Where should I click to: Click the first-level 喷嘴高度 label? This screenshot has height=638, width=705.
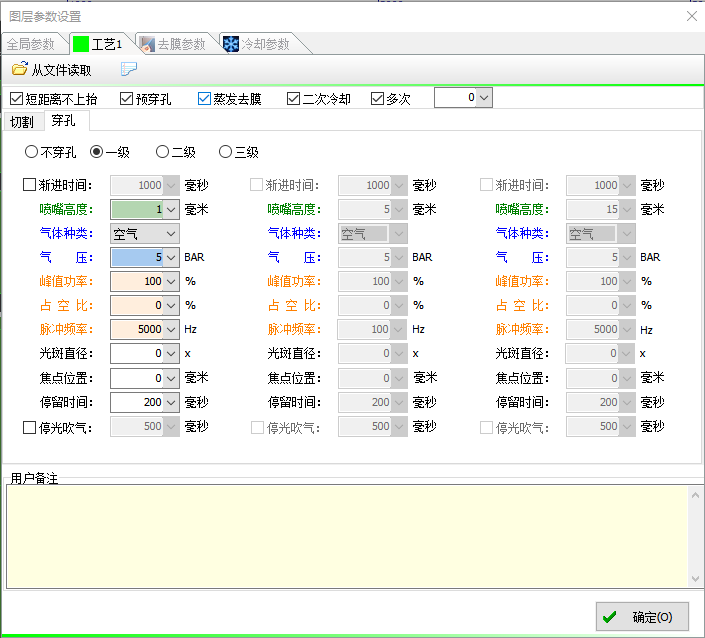coord(66,210)
